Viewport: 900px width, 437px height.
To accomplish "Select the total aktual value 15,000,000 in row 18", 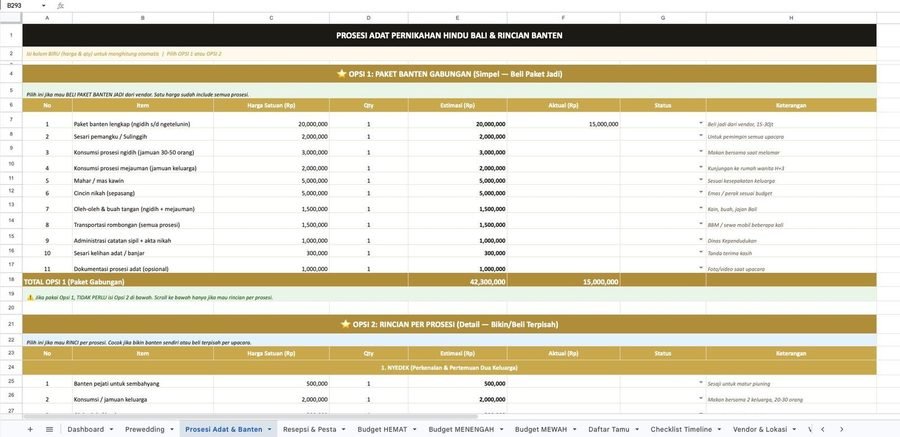I will [x=563, y=282].
